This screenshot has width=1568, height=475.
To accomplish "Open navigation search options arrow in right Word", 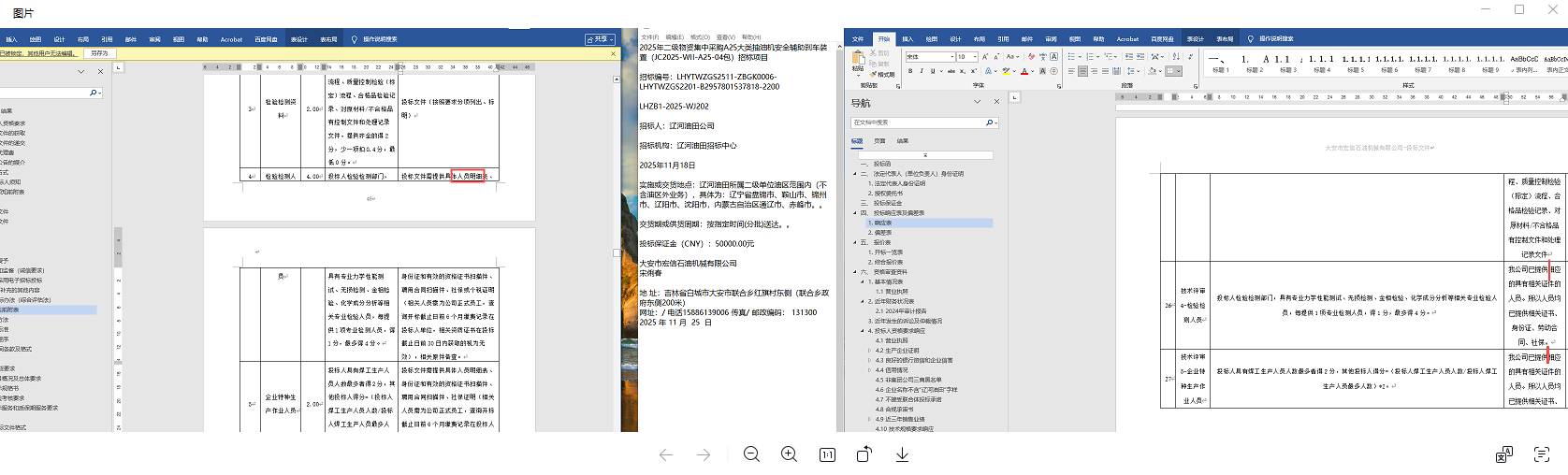I will tap(995, 122).
